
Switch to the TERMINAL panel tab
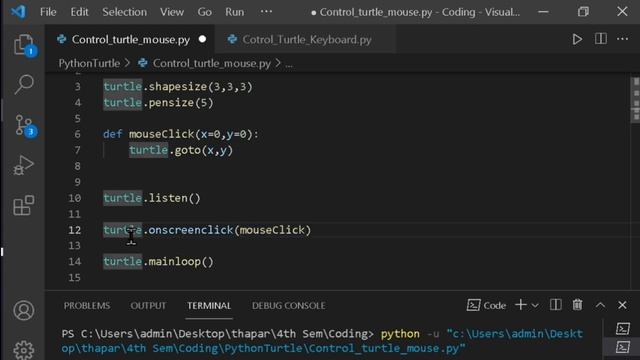(x=209, y=306)
